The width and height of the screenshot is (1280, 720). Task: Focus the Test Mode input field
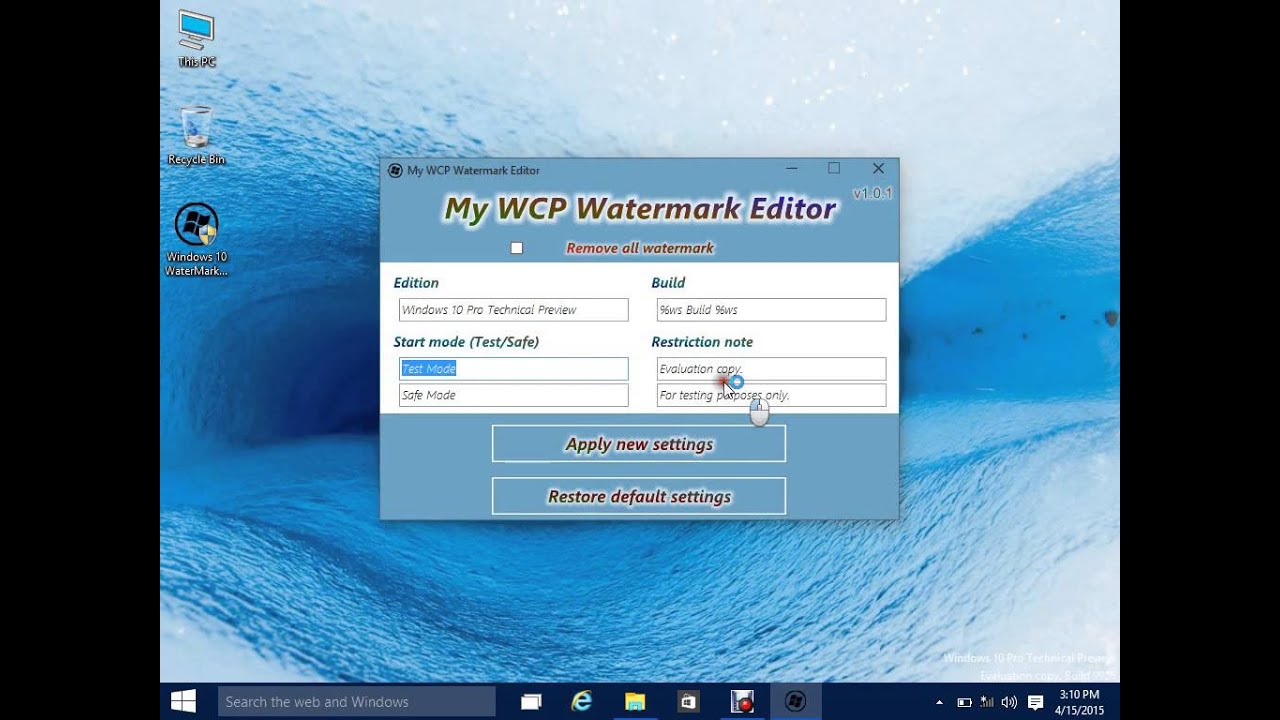point(513,369)
